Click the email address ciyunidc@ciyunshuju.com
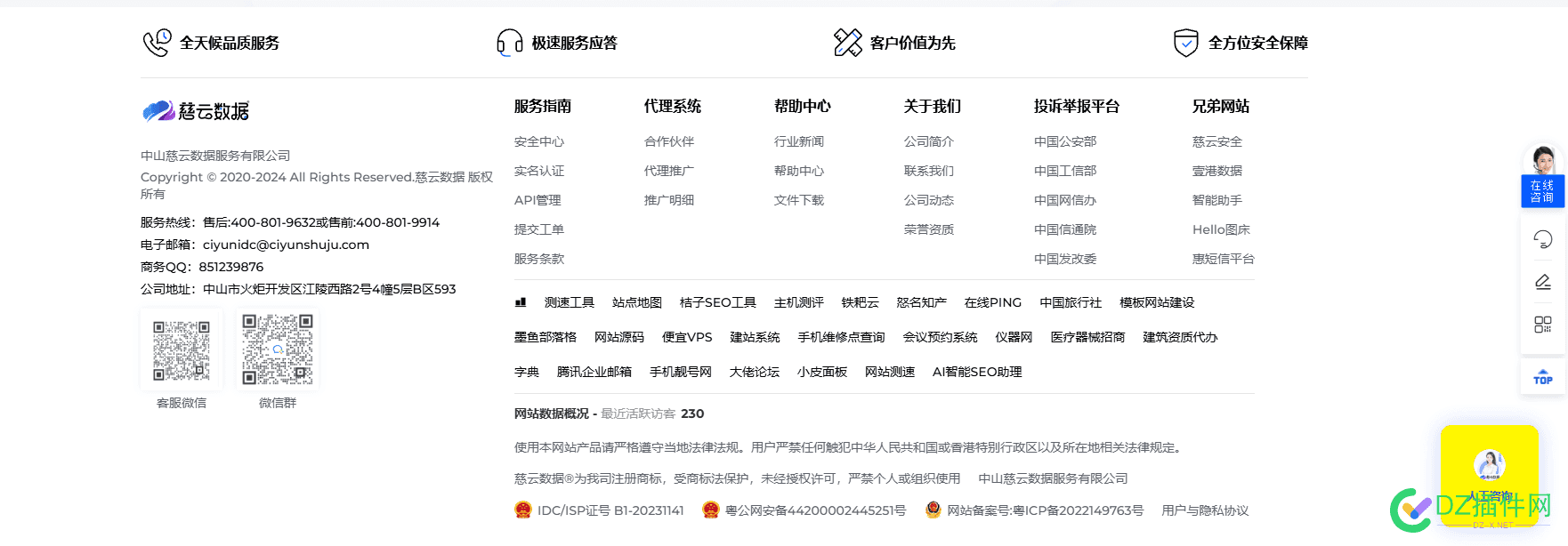1568x546 pixels. (x=286, y=245)
